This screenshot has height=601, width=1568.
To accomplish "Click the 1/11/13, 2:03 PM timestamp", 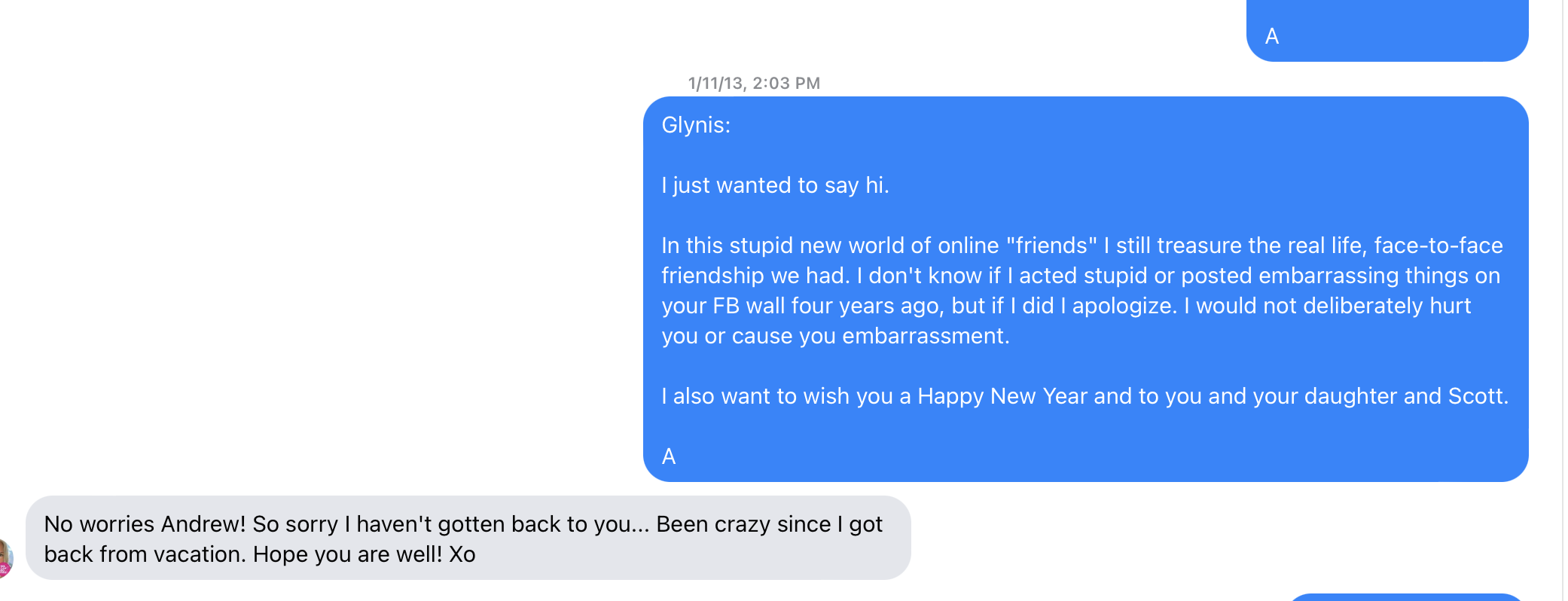I will pyautogui.click(x=754, y=83).
